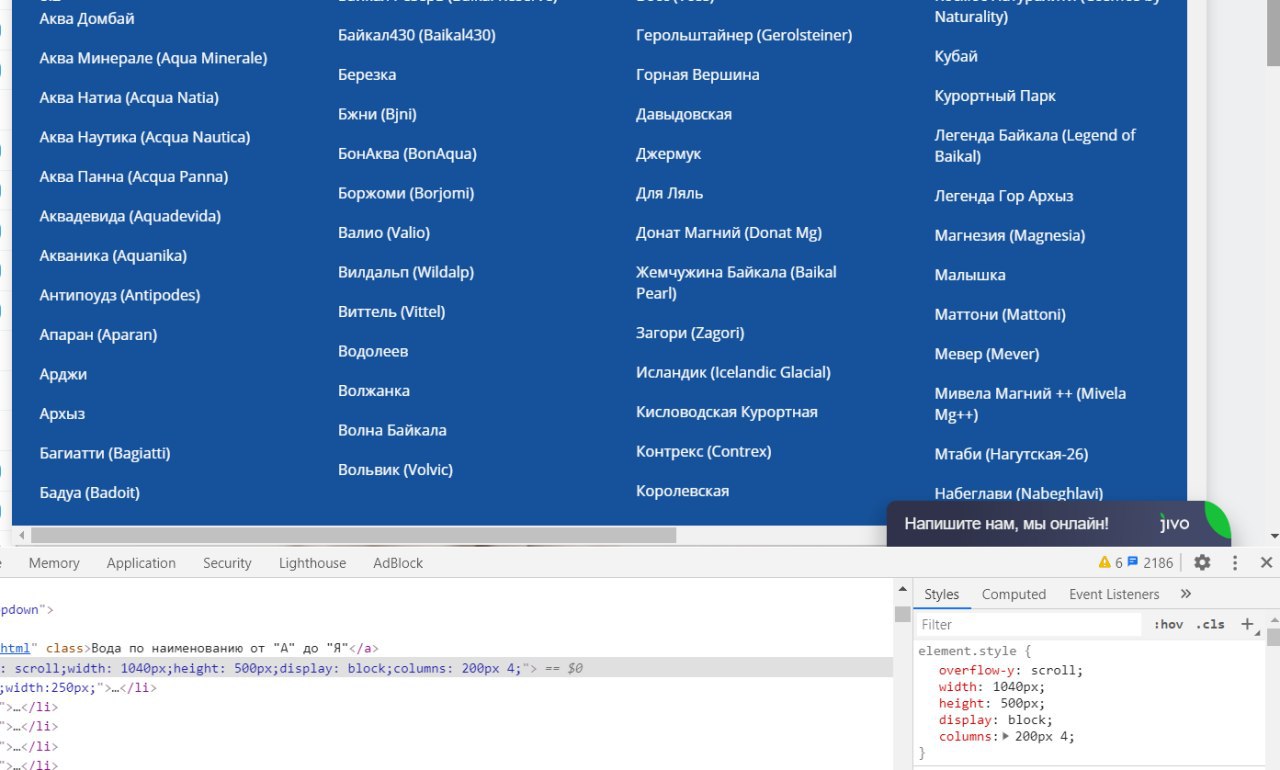Open the chat 'Напишите нам, мы онлайн!'

(x=1007, y=523)
